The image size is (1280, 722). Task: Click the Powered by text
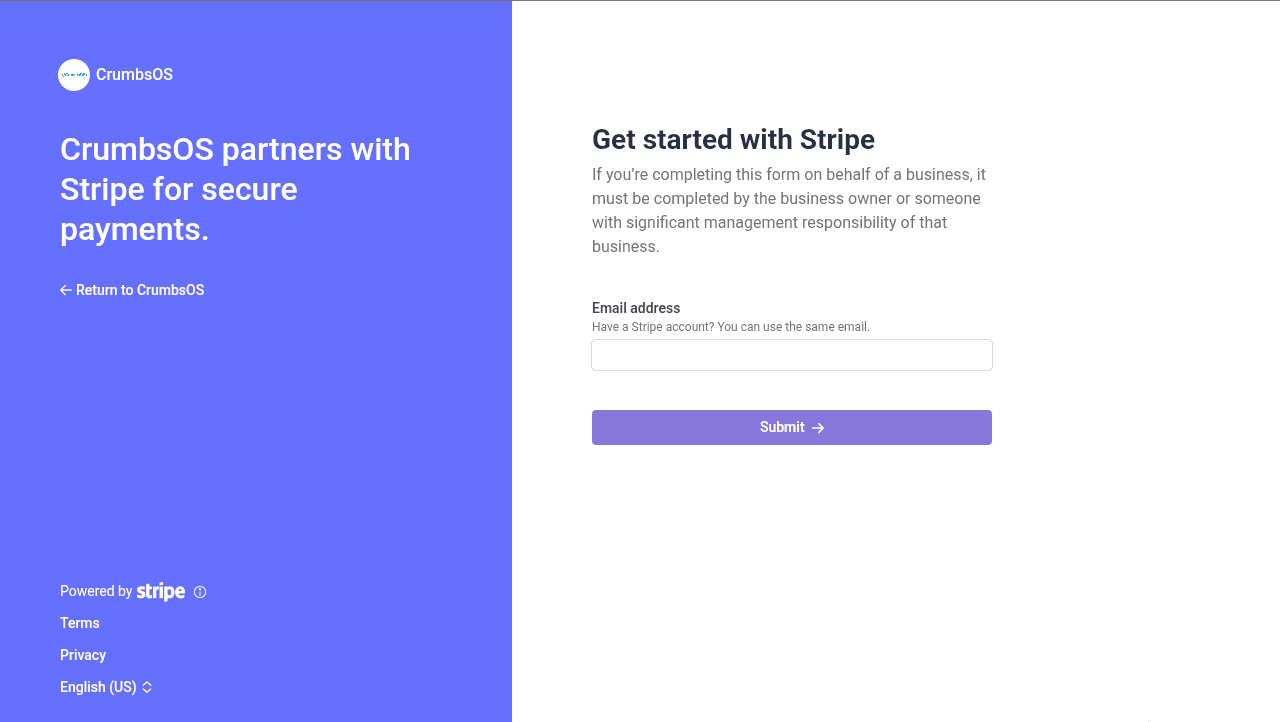tap(96, 591)
